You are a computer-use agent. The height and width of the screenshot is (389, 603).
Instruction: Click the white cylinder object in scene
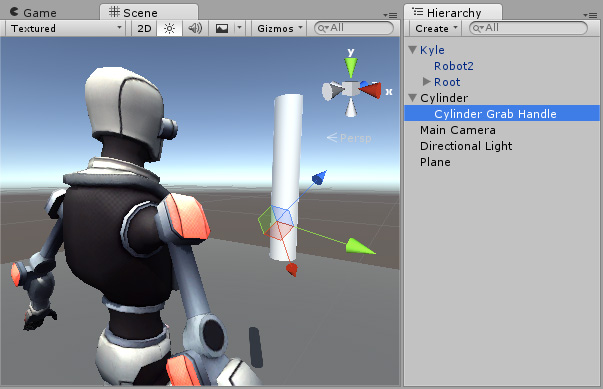coord(287,154)
